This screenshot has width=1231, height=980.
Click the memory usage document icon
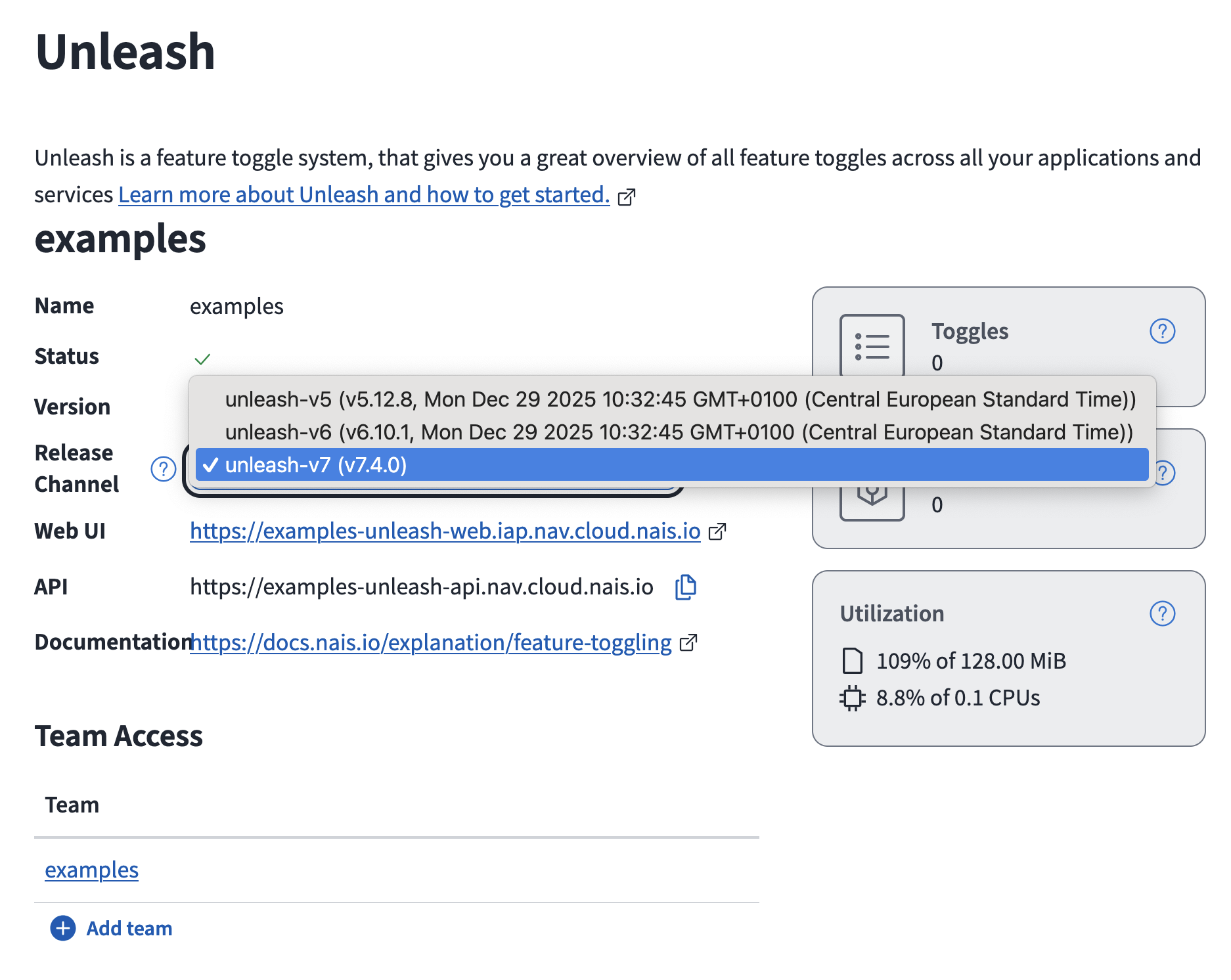(852, 661)
